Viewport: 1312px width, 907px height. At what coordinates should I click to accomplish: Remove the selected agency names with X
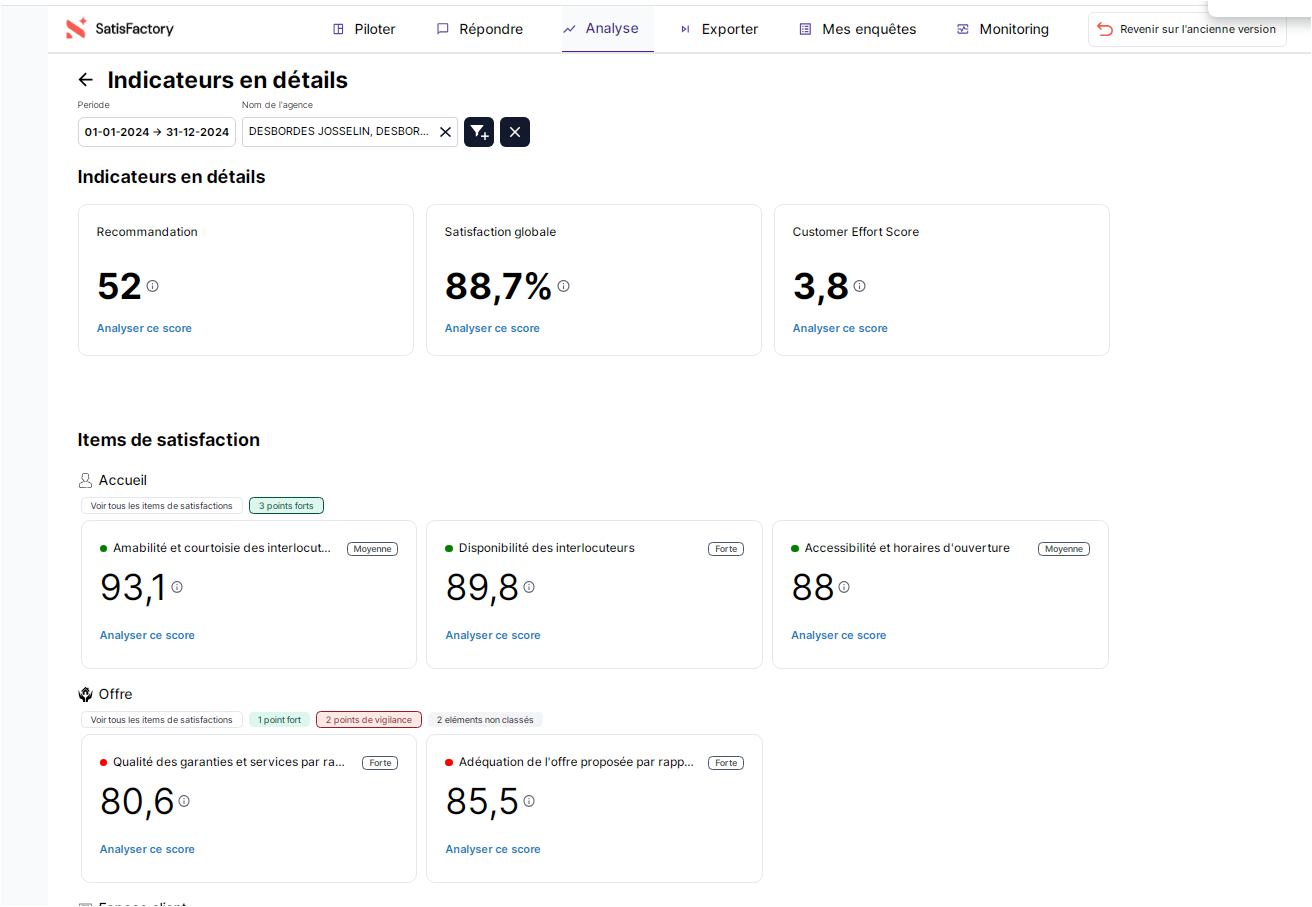(446, 132)
